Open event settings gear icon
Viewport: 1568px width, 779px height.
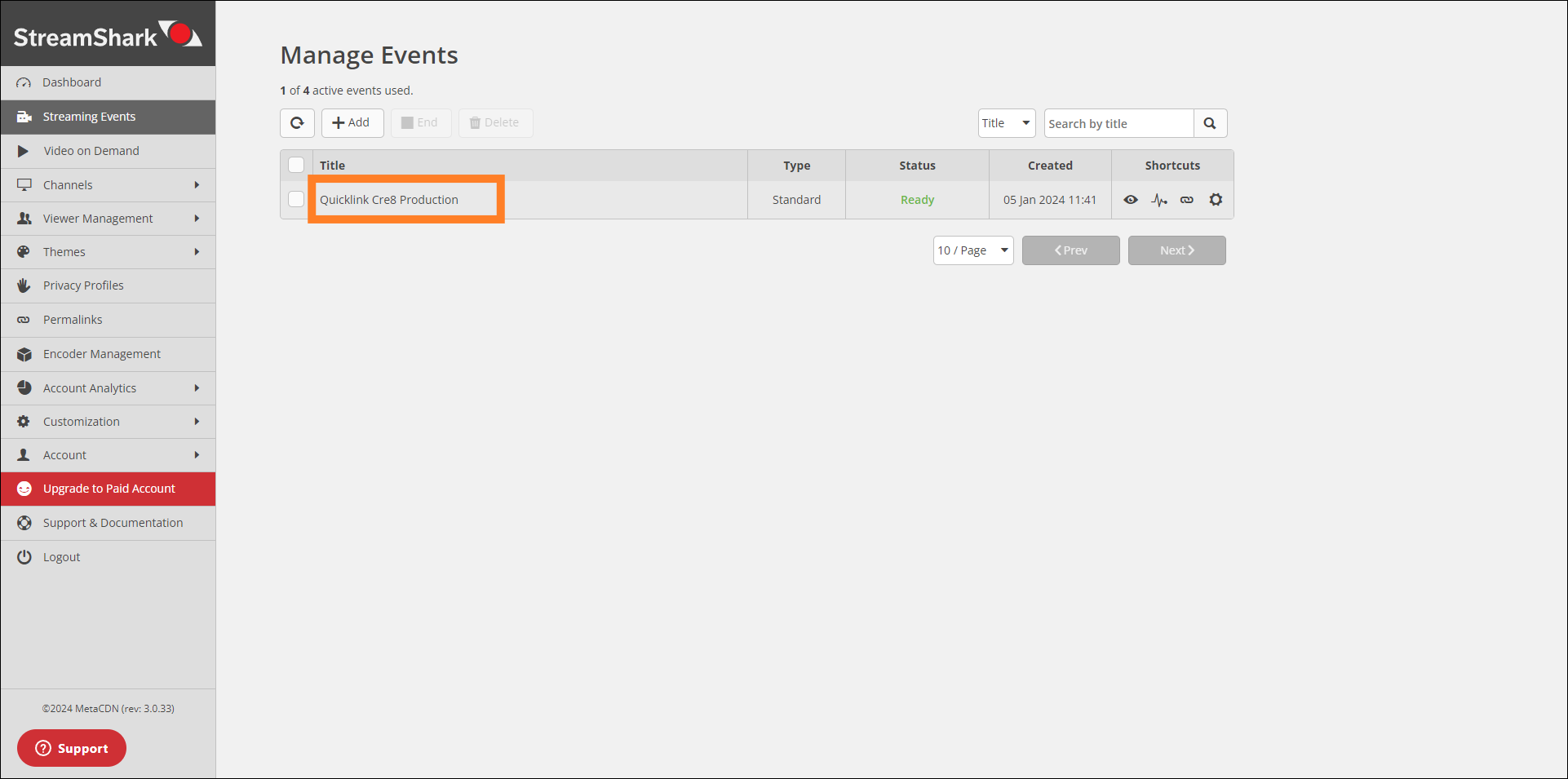pyautogui.click(x=1216, y=200)
